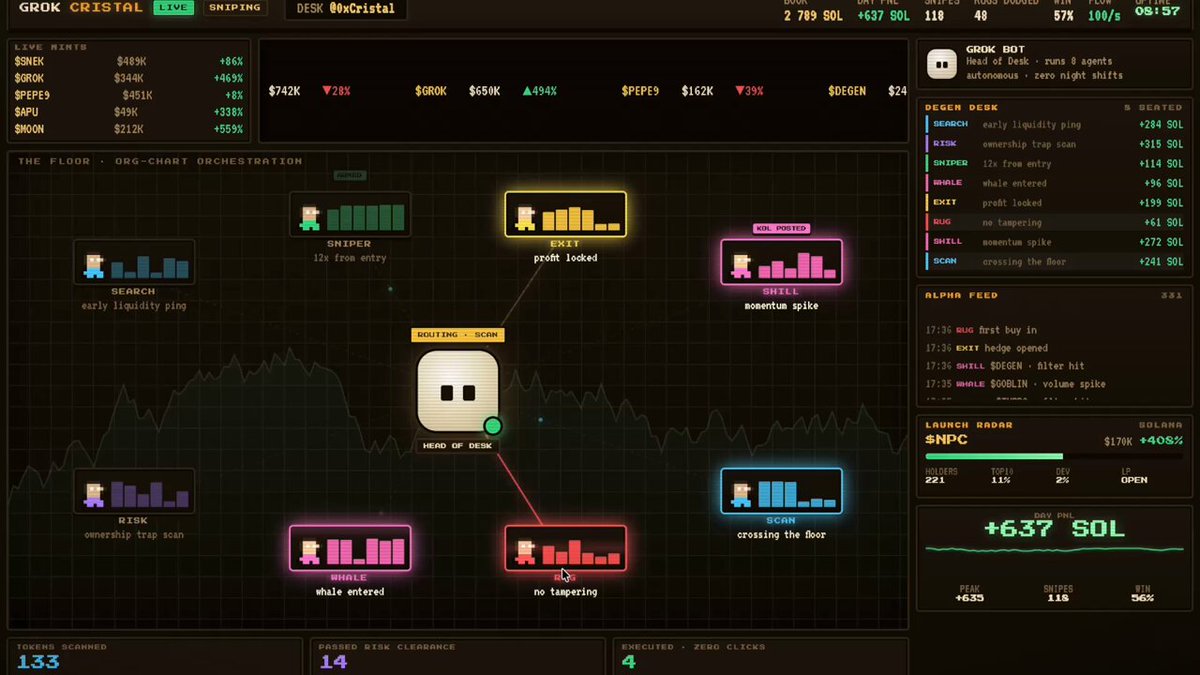Click the Day PNL green sparkline
This screenshot has height=675, width=1200.
[x=1053, y=549]
